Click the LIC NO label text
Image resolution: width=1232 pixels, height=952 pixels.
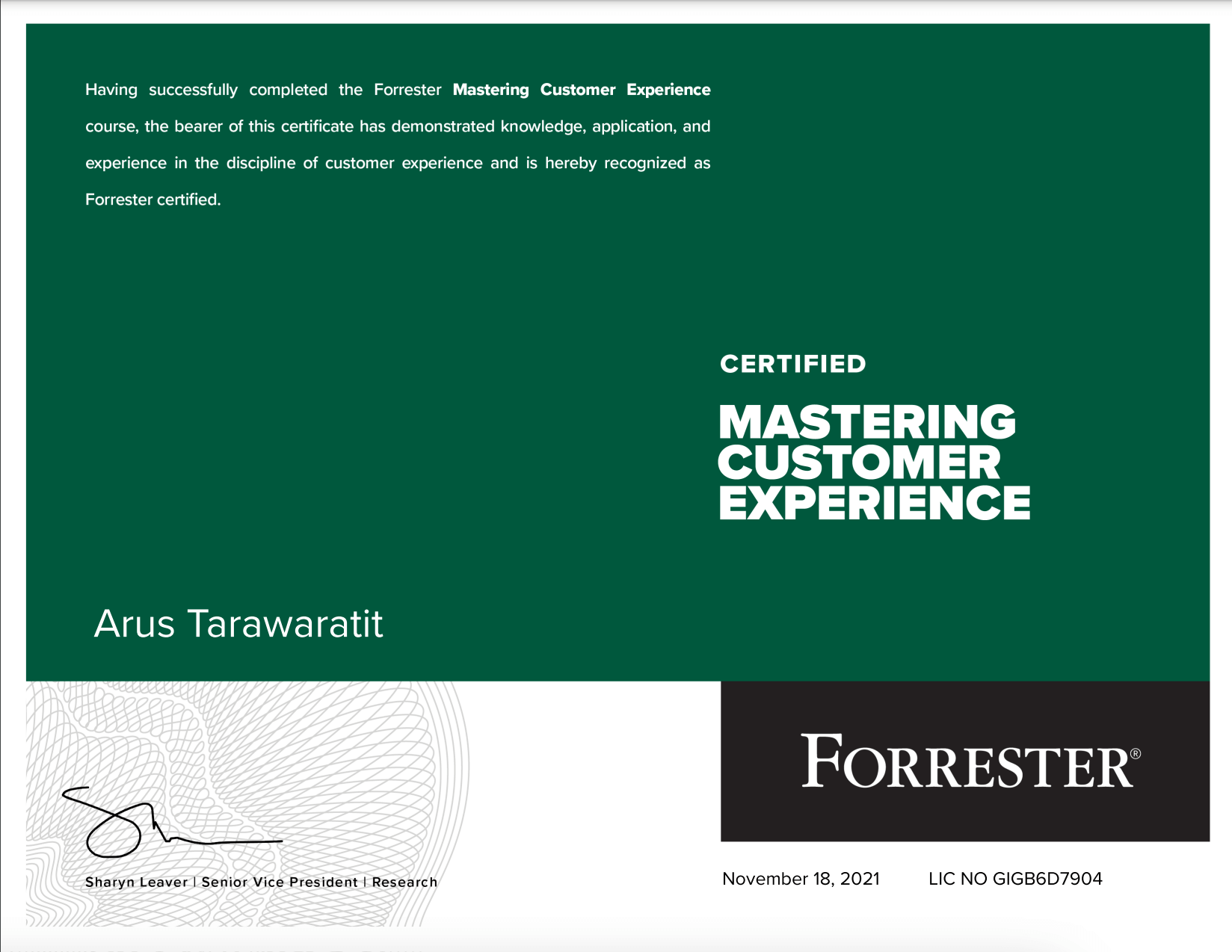(958, 879)
